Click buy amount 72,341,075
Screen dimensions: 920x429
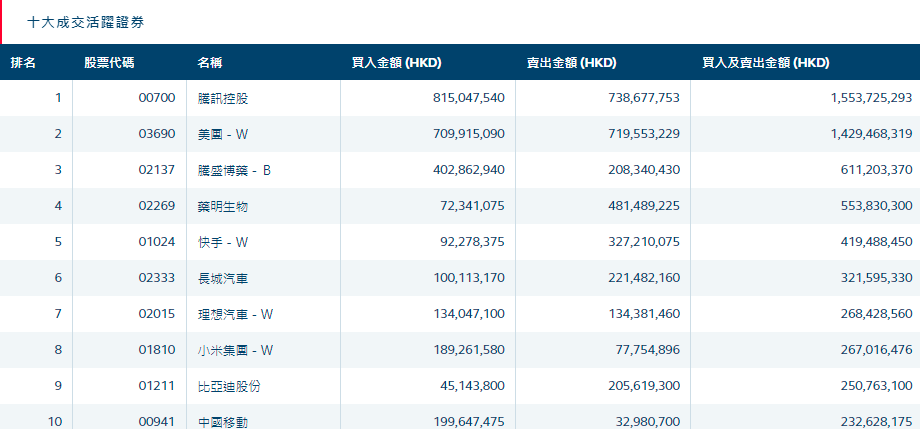472,206
